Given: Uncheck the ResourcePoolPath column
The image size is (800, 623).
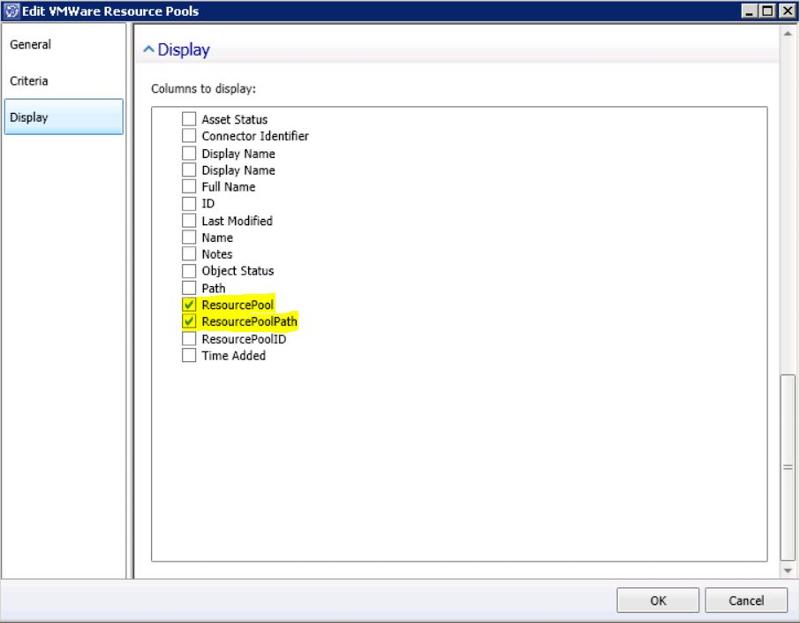Looking at the screenshot, I should tap(189, 321).
